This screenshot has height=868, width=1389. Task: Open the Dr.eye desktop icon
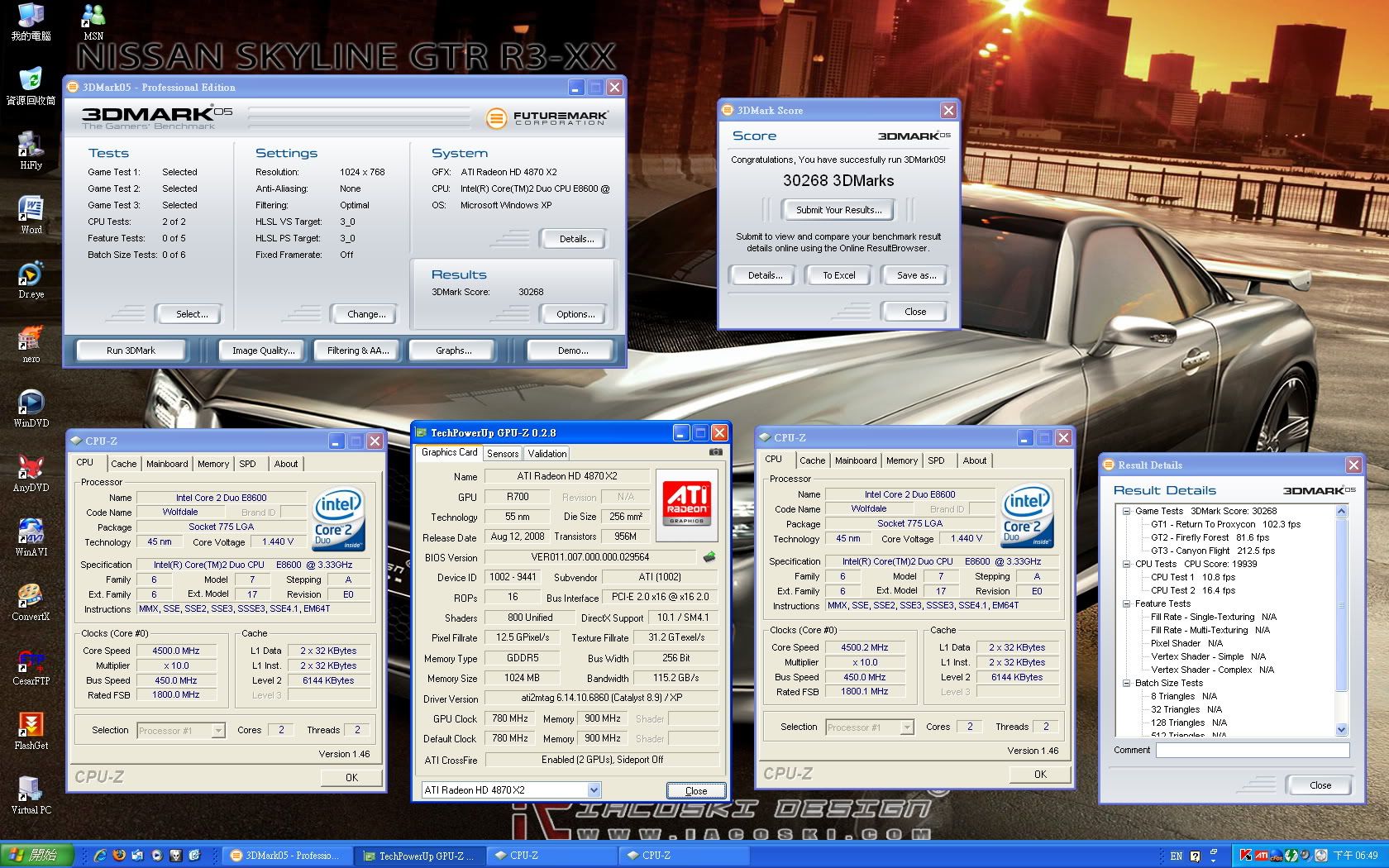(x=31, y=279)
